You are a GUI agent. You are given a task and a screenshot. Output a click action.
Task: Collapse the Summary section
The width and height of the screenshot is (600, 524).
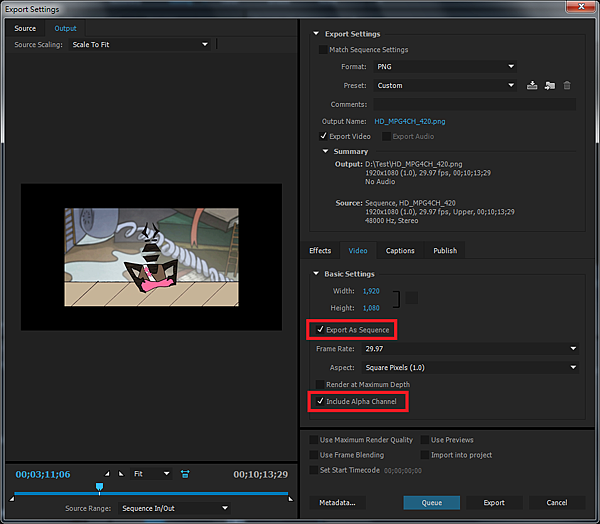[x=325, y=151]
